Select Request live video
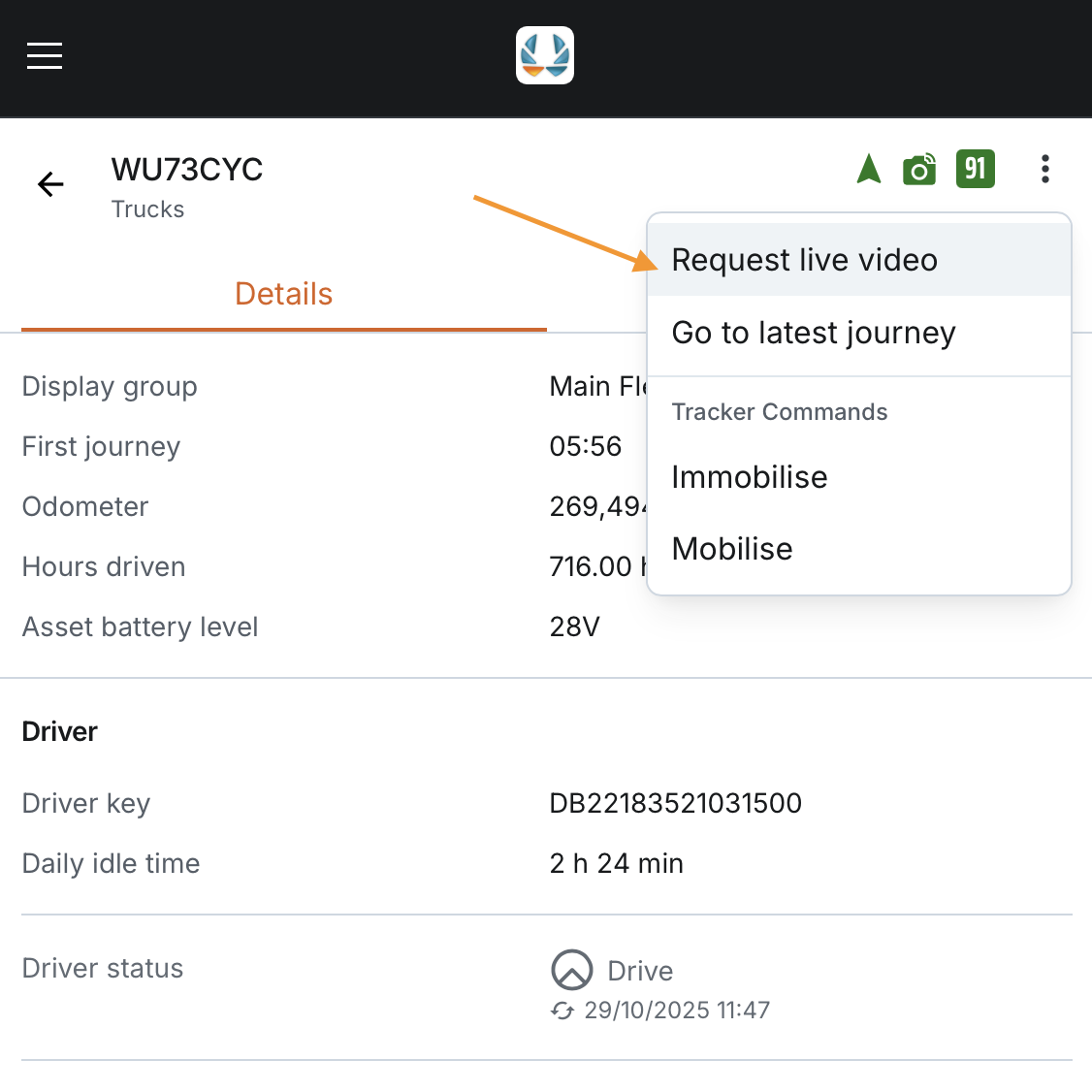Viewport: 1092px width, 1092px height. tap(804, 260)
